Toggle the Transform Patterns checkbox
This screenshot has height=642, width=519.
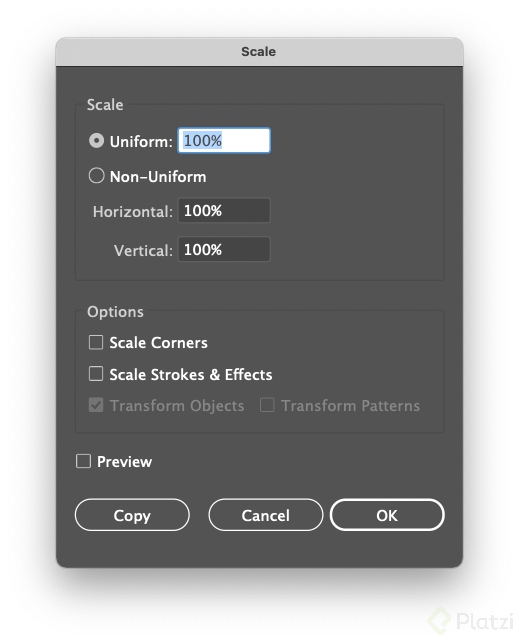(x=267, y=405)
